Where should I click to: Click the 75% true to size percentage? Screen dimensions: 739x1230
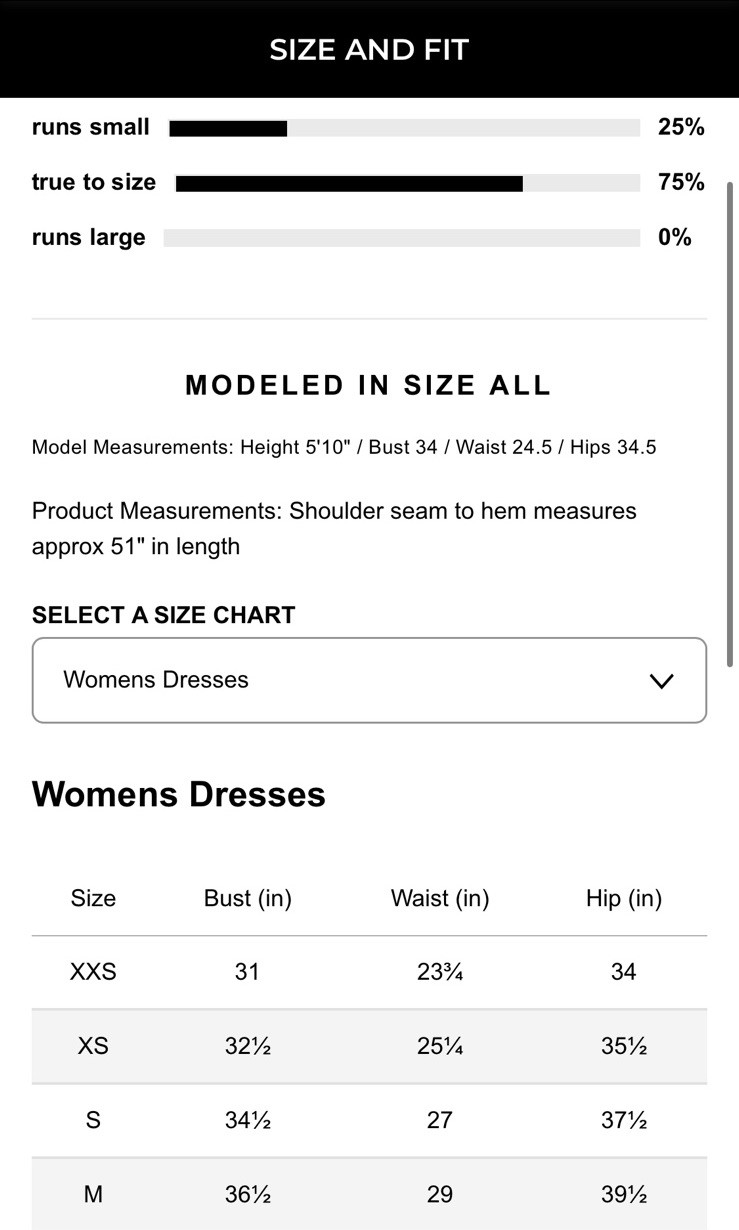tap(681, 182)
